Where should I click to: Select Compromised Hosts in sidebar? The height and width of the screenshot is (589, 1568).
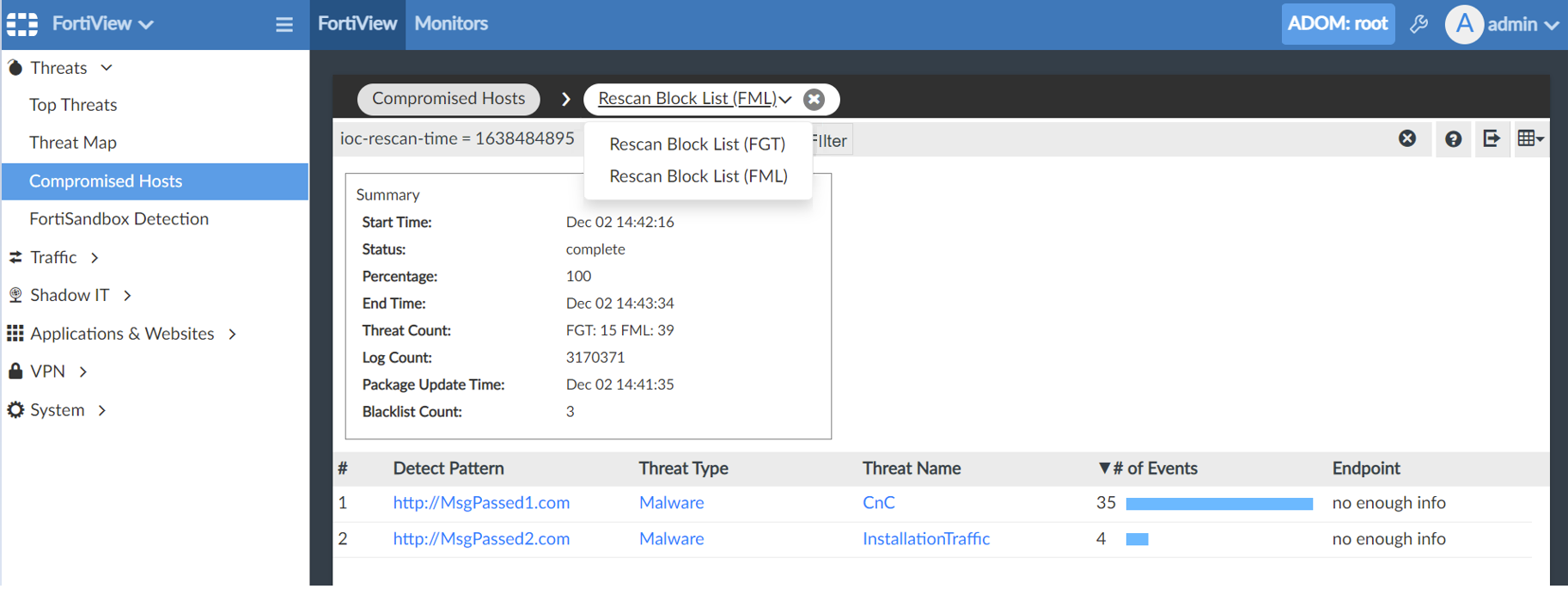(156, 181)
